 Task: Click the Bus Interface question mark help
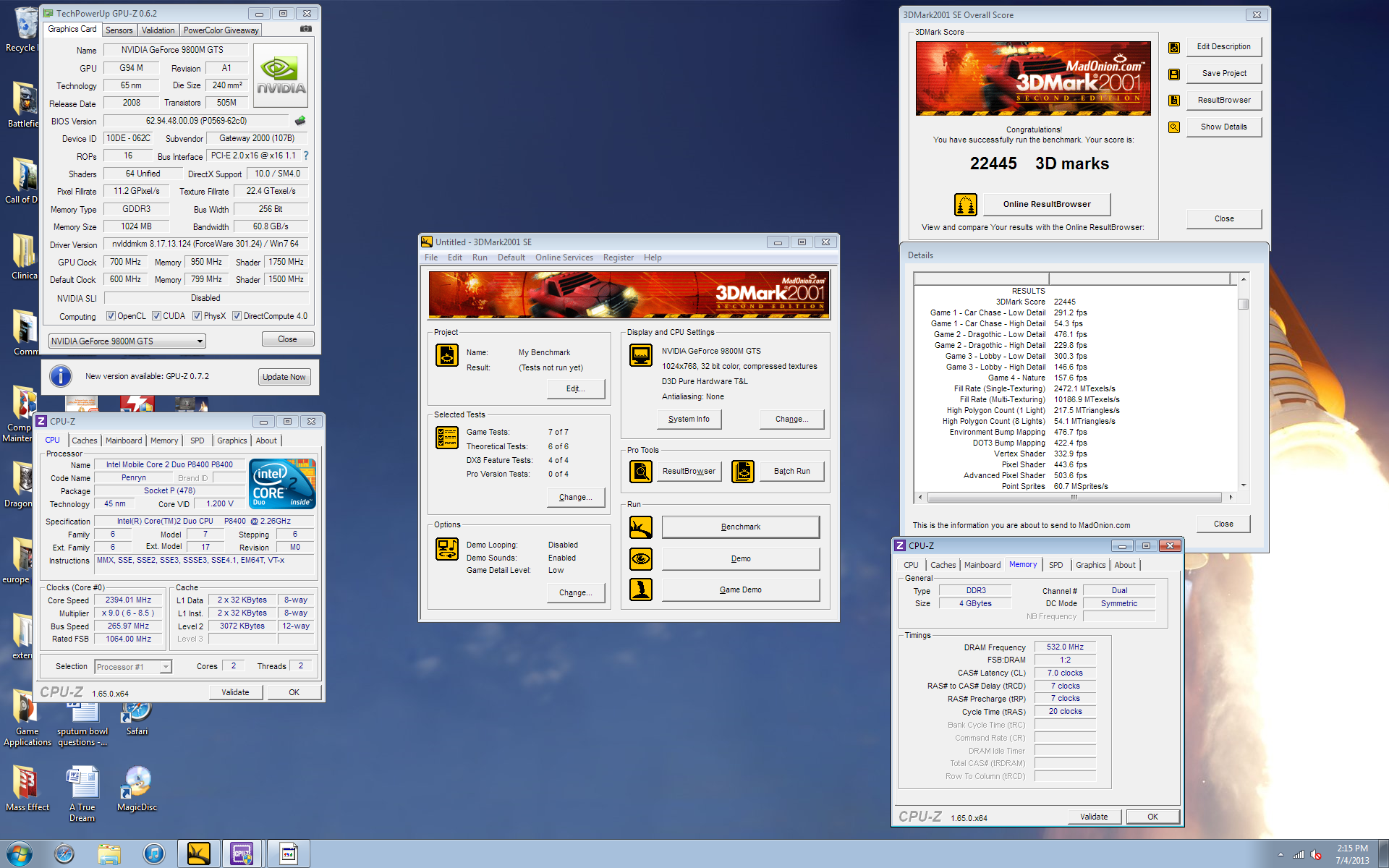click(306, 156)
